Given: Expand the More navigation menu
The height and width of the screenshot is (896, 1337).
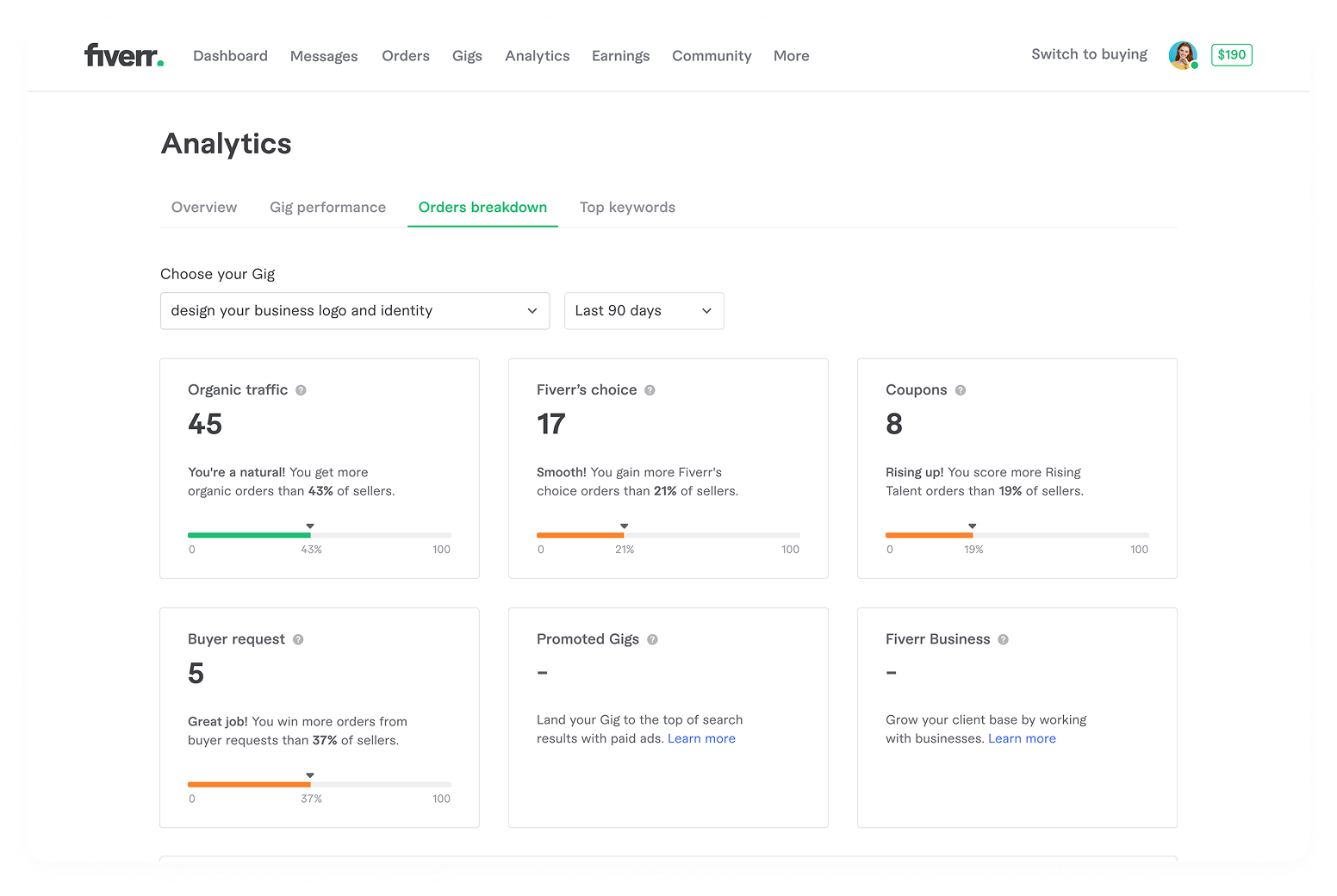Looking at the screenshot, I should 792,56.
